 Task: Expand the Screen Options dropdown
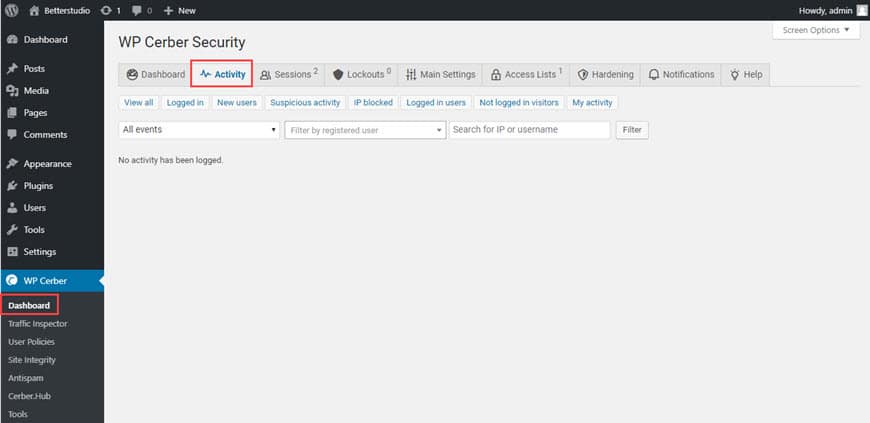(816, 31)
